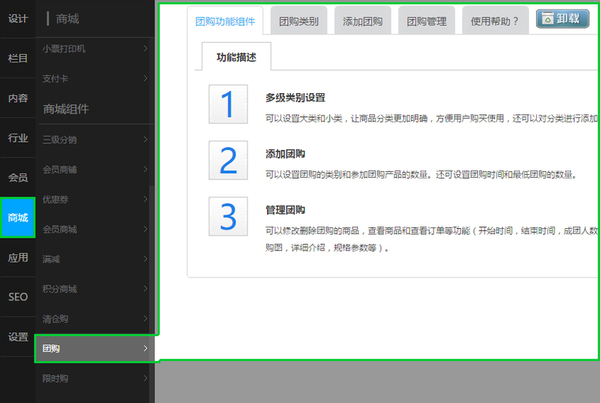Expand chevron beside 三级分销
600x403 pixels.
point(145,140)
